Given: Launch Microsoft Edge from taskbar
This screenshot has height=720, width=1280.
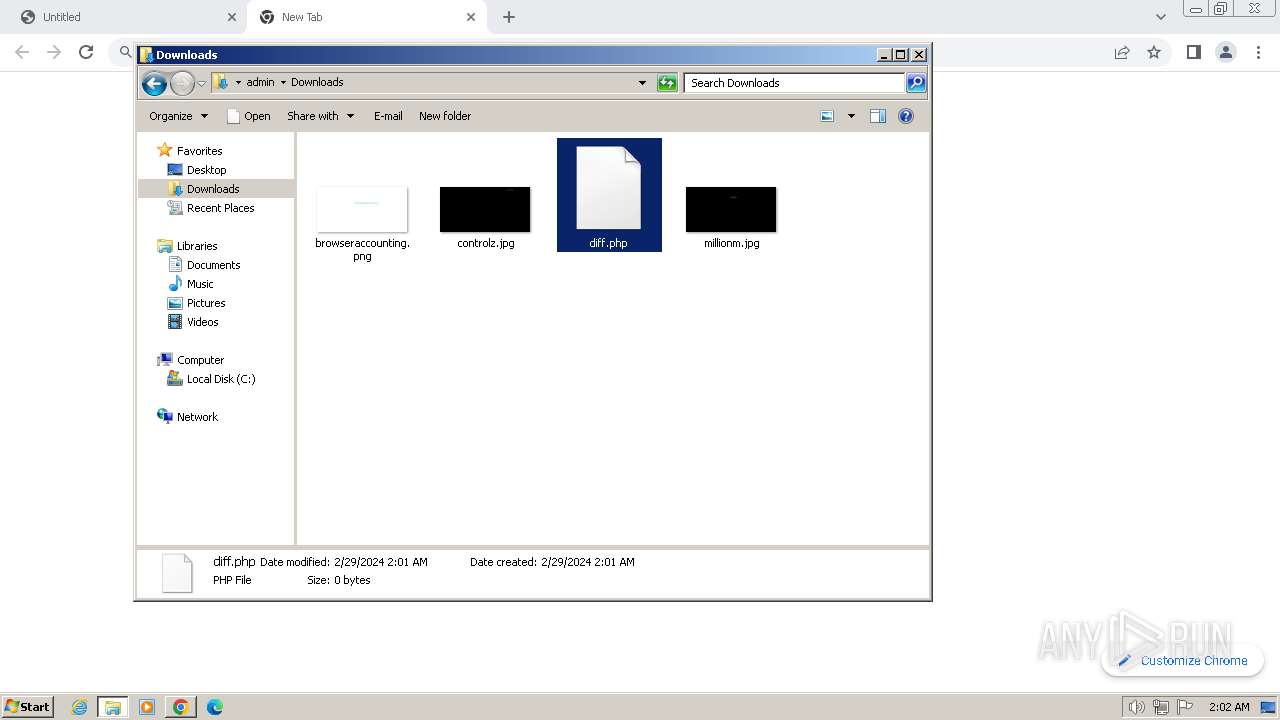Looking at the screenshot, I should 214,707.
